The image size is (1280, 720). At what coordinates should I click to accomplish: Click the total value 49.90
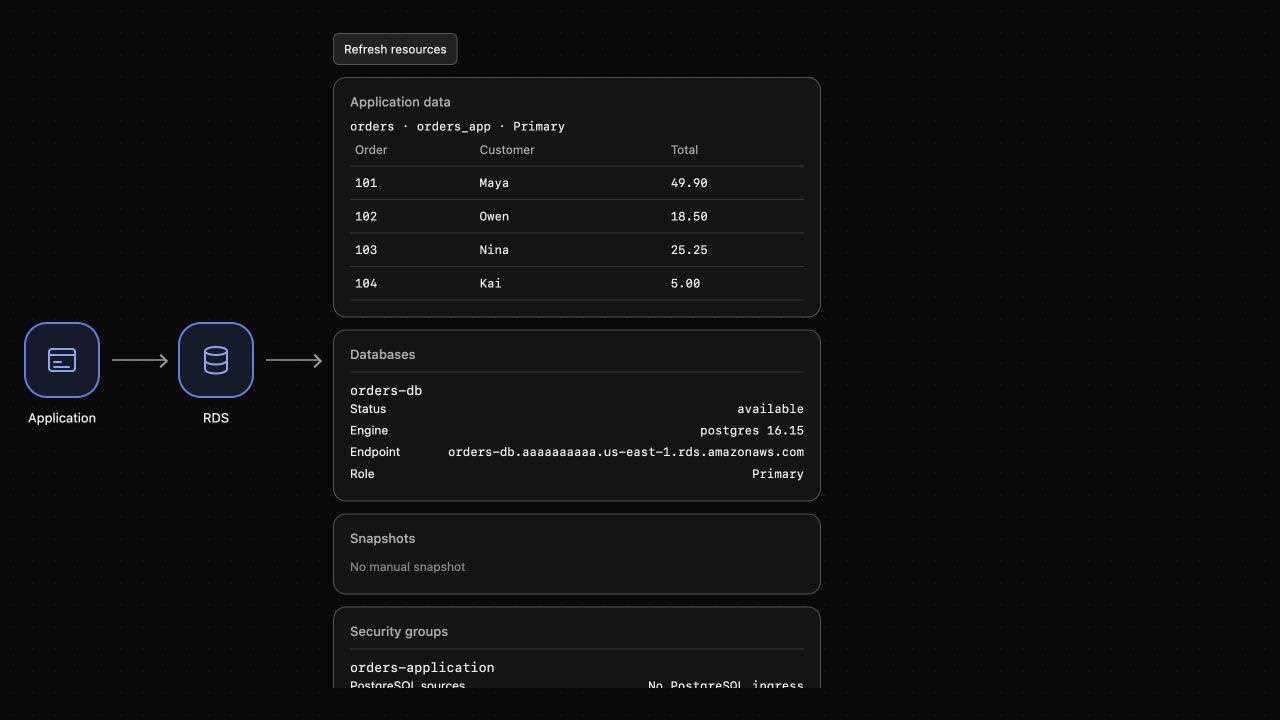689,183
